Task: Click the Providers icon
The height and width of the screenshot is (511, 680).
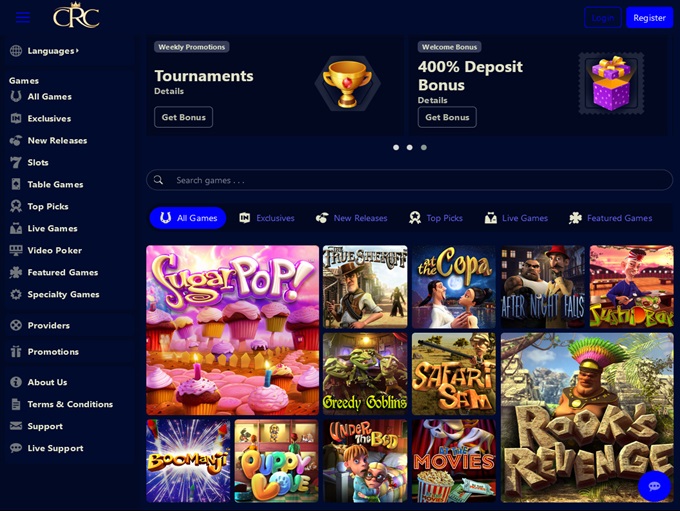Action: click(x=16, y=325)
